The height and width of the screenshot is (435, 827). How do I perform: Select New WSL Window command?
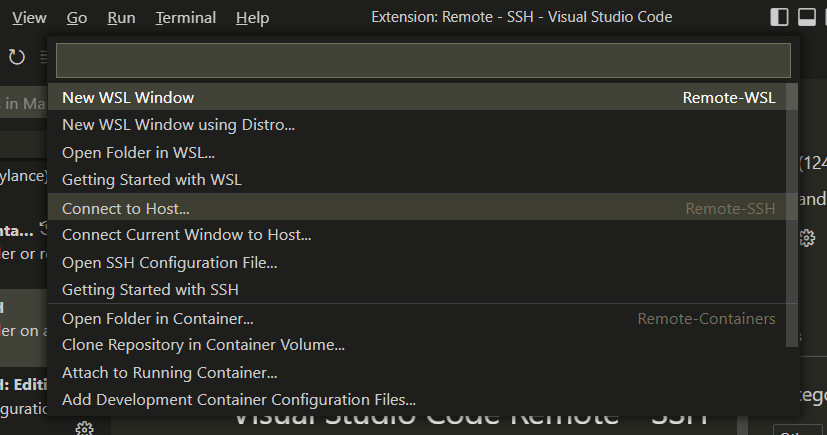(423, 98)
